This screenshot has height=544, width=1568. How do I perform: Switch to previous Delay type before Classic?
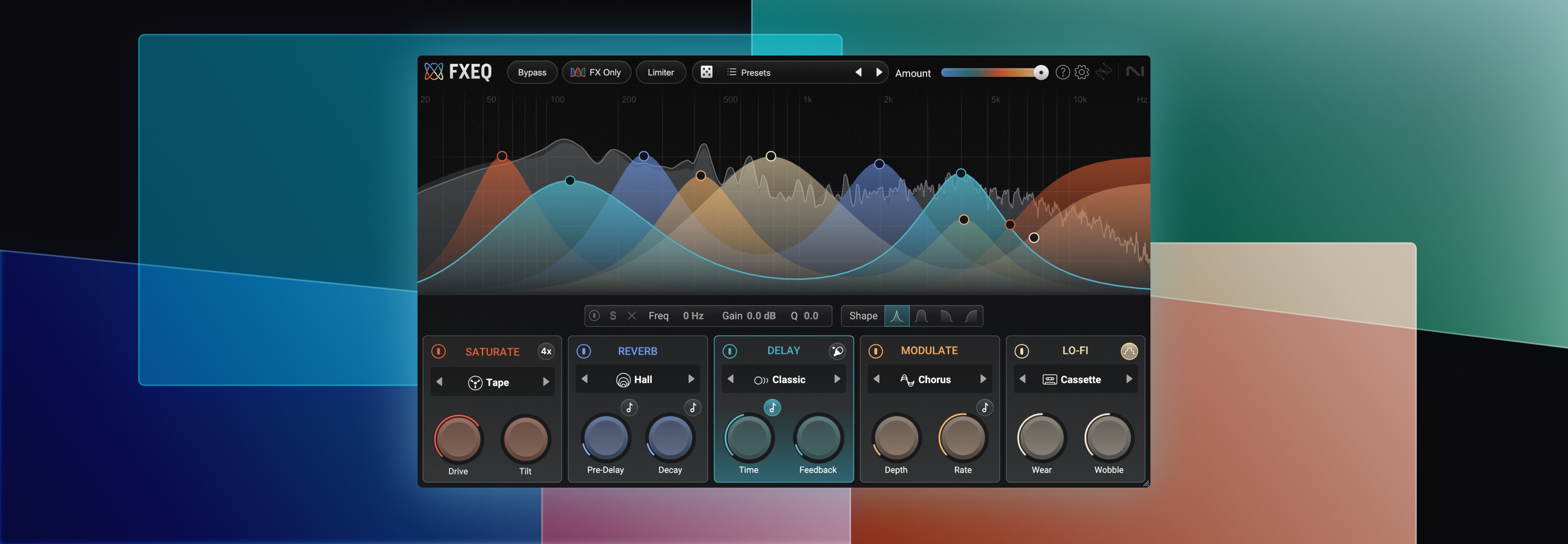pyautogui.click(x=730, y=379)
